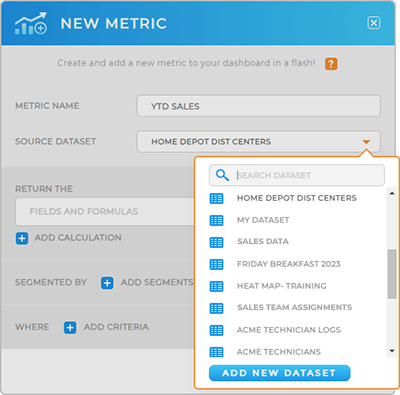
Task: Close the New Metric dialog
Action: [374, 23]
